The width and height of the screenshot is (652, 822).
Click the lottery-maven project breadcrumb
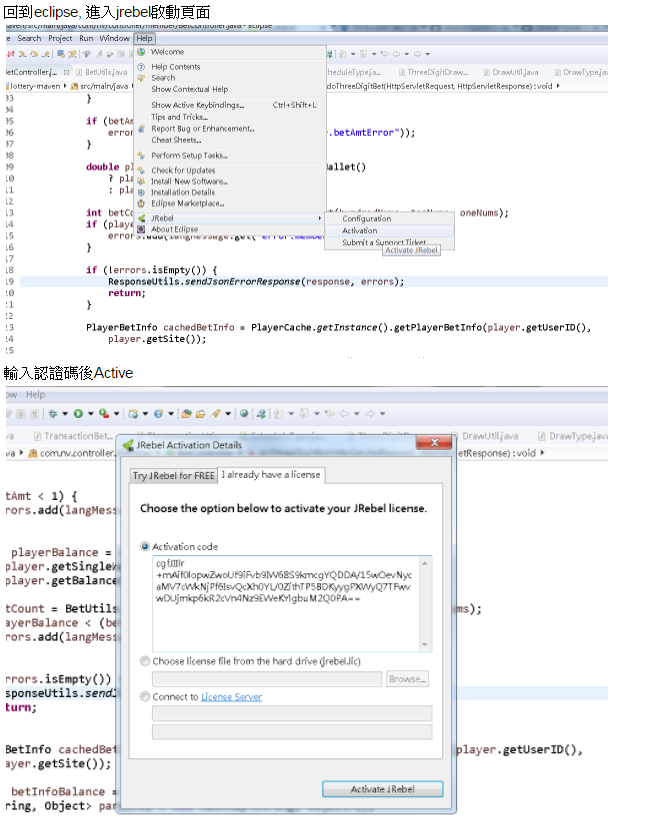pyautogui.click(x=35, y=86)
